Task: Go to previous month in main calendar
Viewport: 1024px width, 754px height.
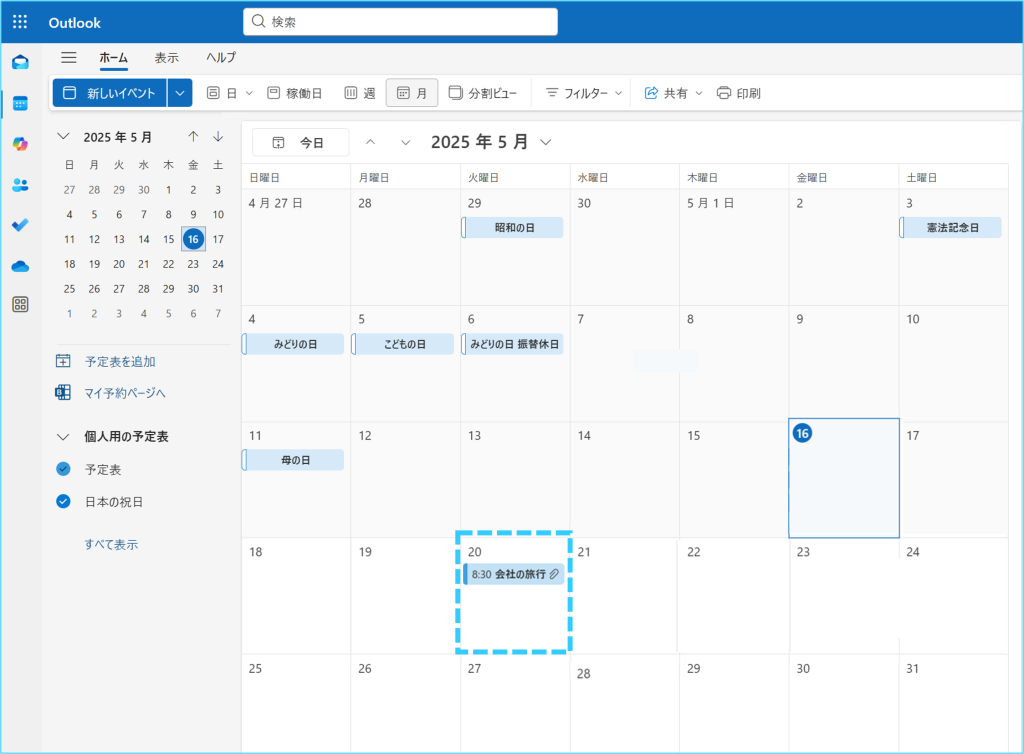Action: [370, 142]
